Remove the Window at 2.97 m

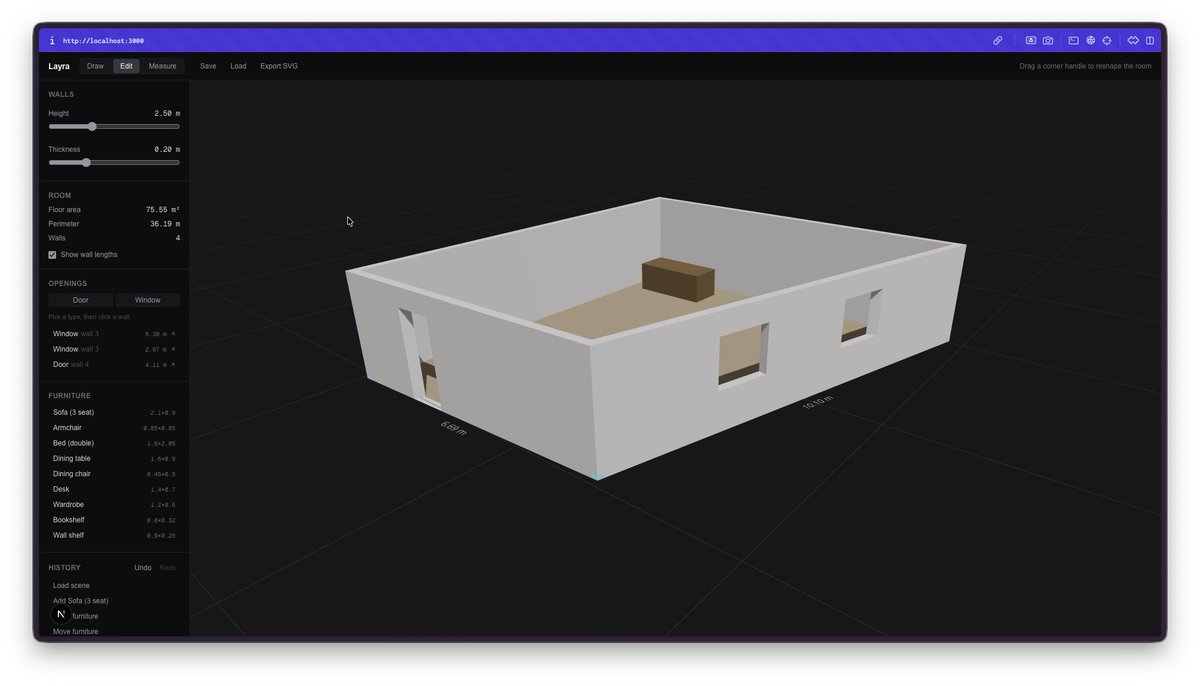173,349
